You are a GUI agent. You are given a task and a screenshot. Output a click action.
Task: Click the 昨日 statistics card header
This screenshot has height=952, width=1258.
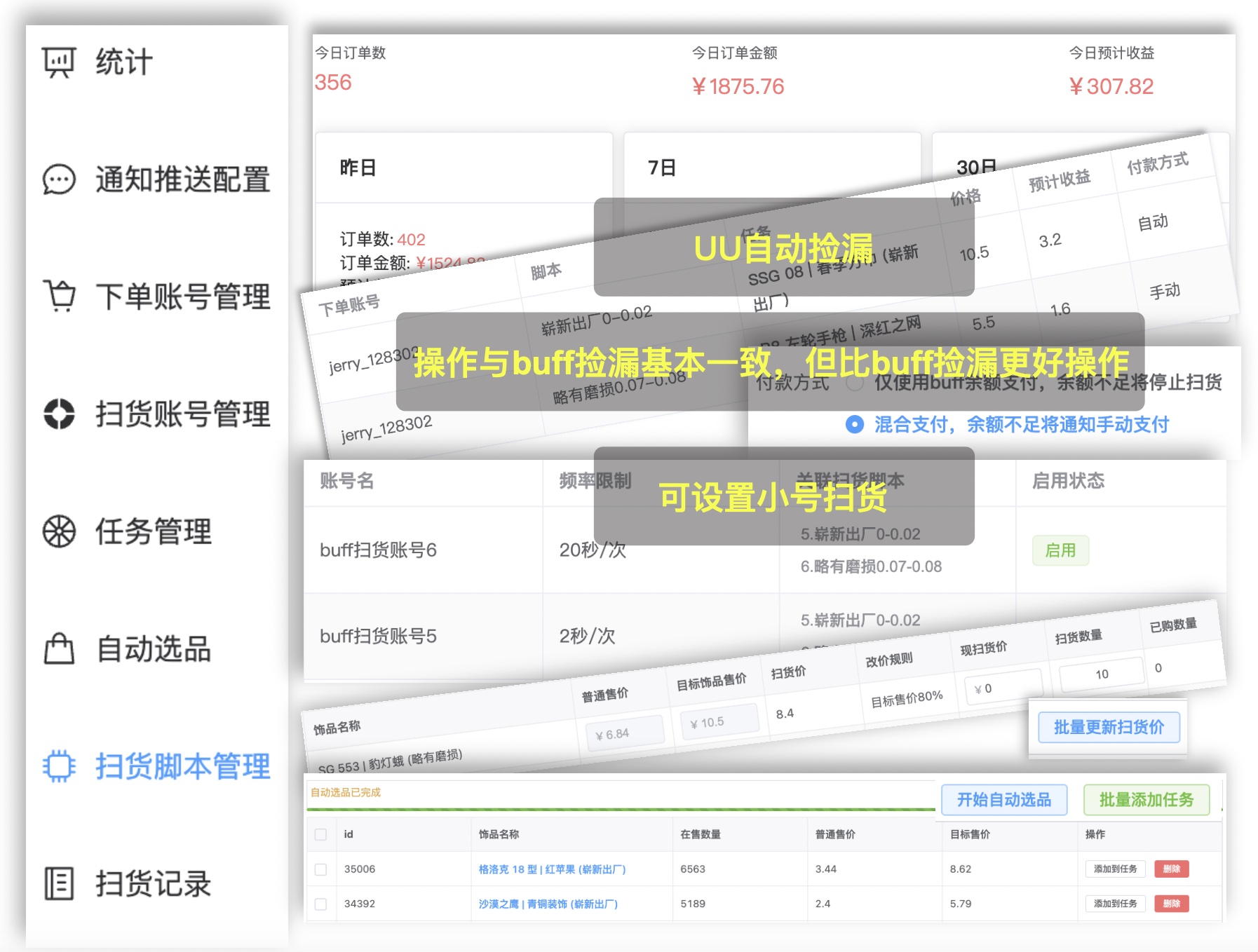pos(464,168)
